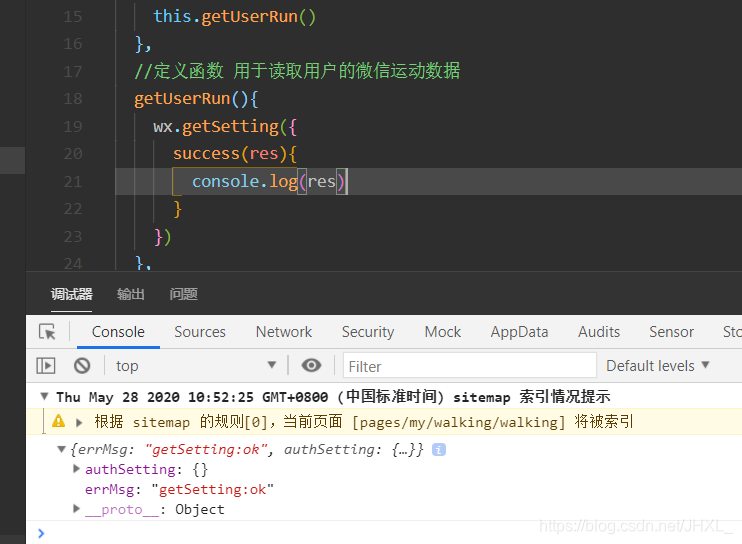Click line number 18 in the gutter

73,98
